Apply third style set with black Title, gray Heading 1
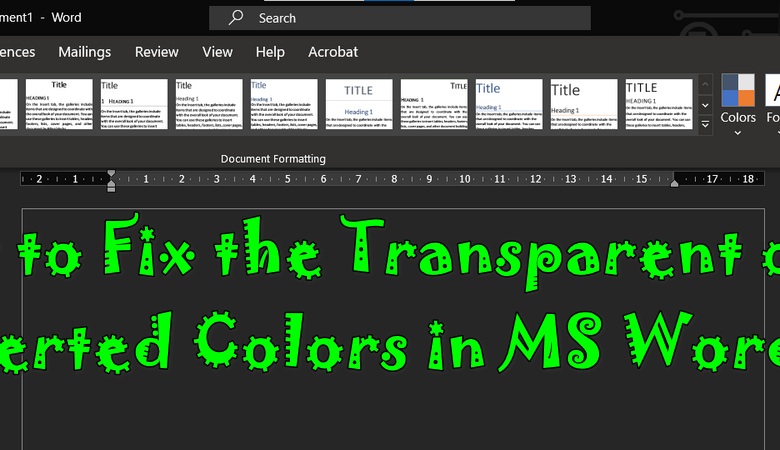The image size is (780, 450). click(x=209, y=104)
